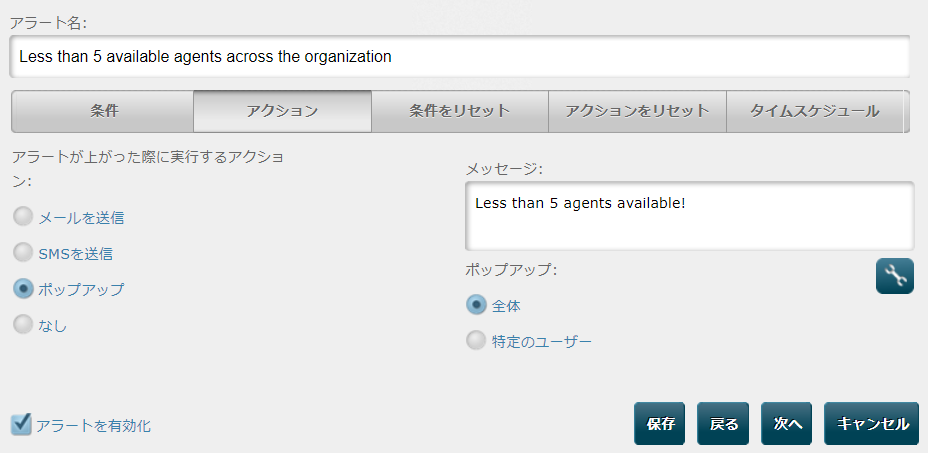The height and width of the screenshot is (453, 928).
Task: Toggle the アラートを有効化 checkbox
Action: (x=21, y=425)
